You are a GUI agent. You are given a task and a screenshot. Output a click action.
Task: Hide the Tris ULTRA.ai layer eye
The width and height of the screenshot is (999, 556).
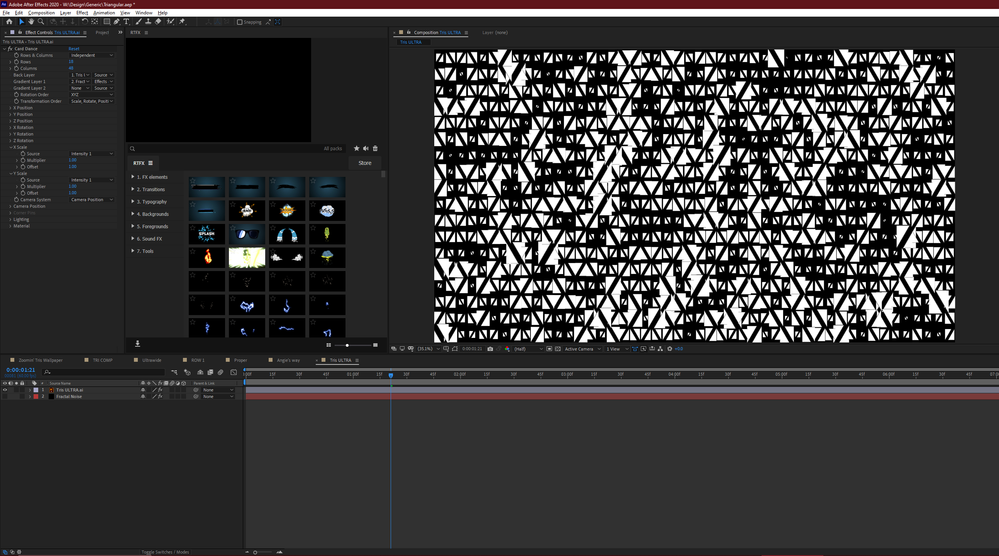click(x=5, y=390)
